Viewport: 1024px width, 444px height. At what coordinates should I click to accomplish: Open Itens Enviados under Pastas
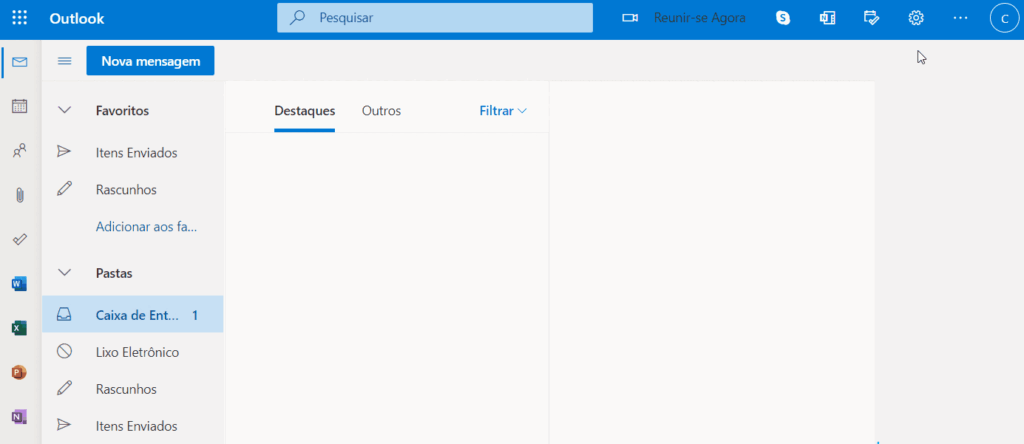133,426
